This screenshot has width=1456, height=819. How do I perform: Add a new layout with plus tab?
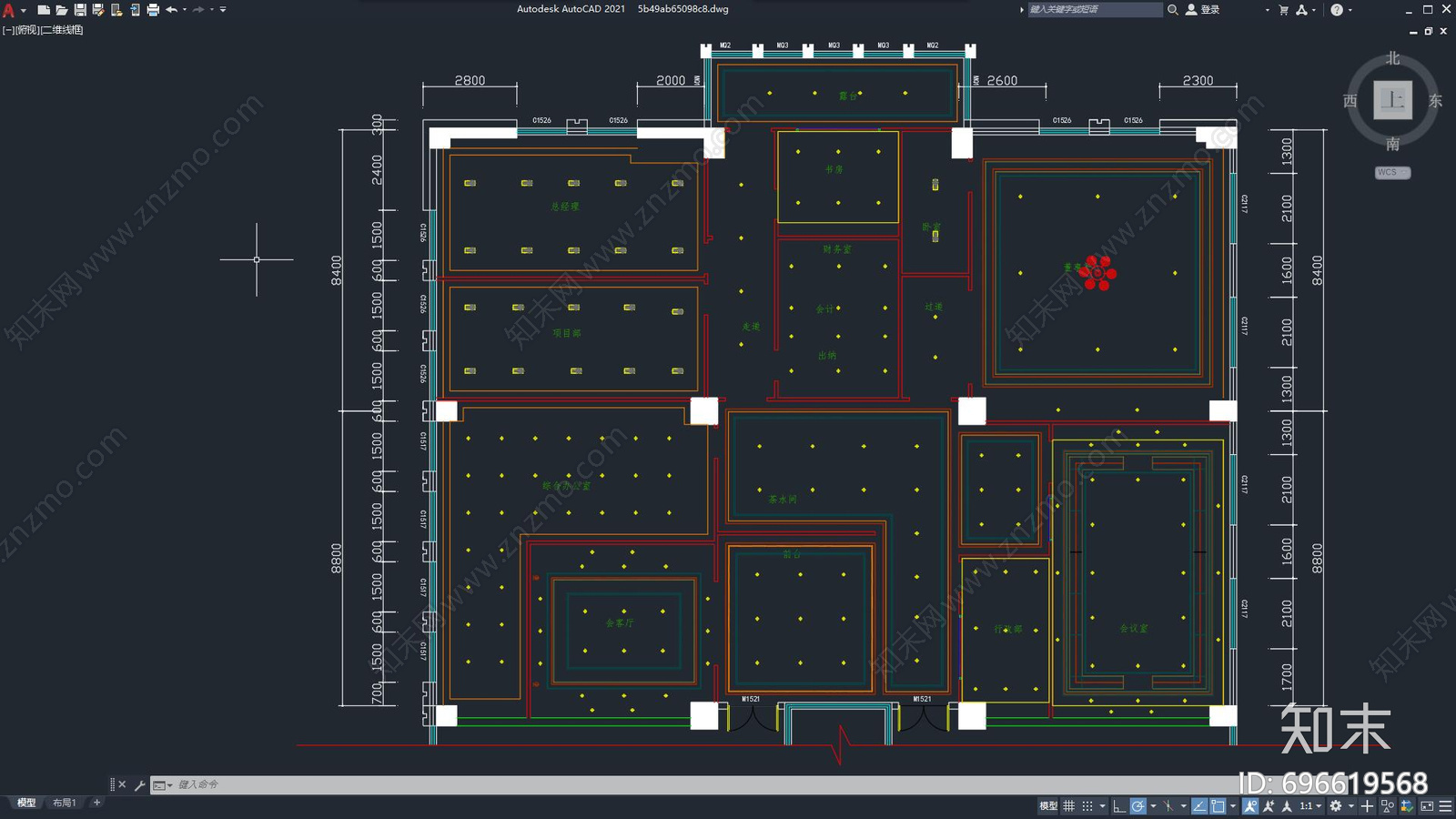tap(97, 803)
